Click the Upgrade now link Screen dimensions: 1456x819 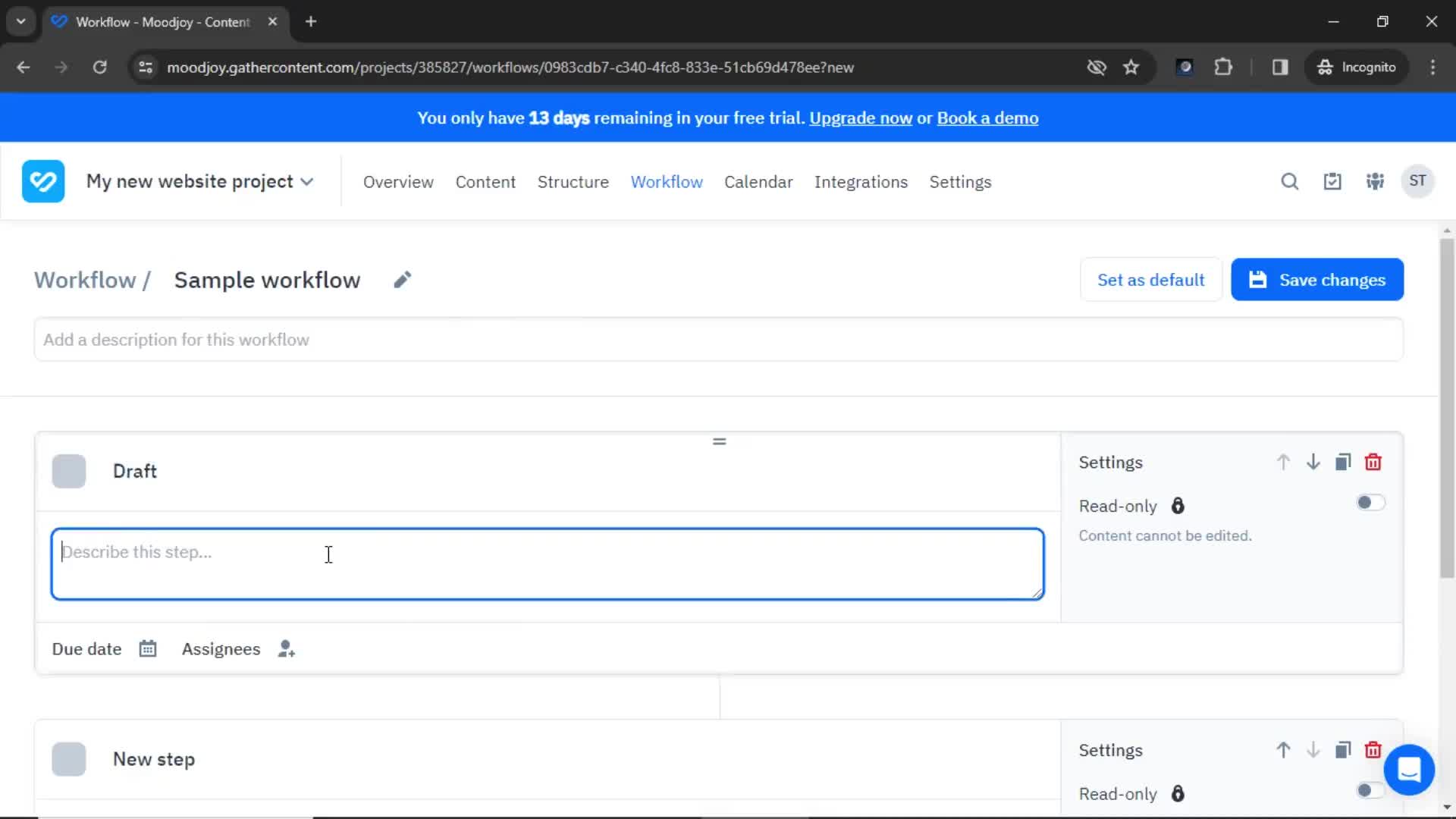click(861, 118)
